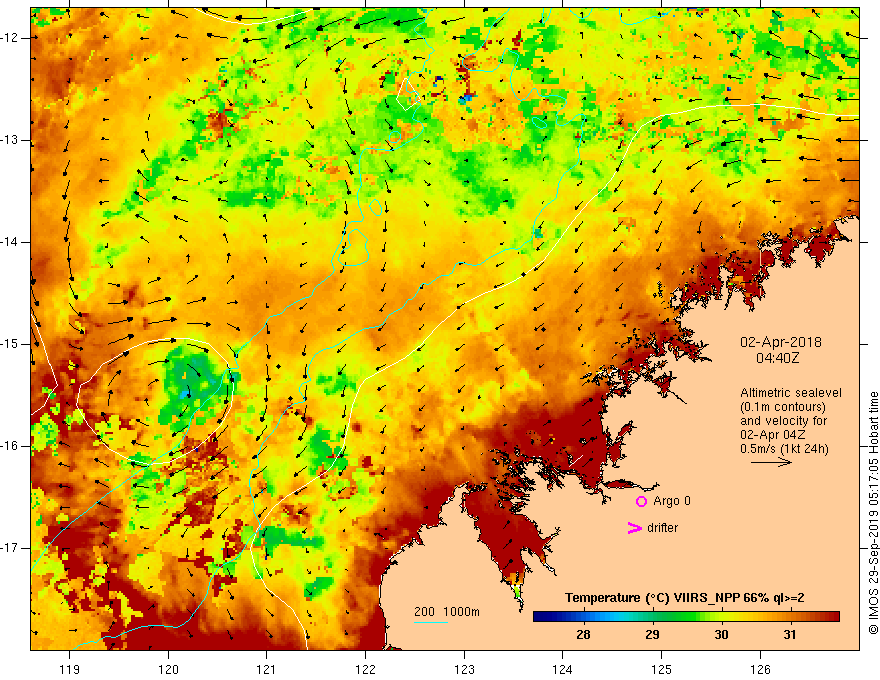Click the magenta Argo circle legend symbol
The image size is (880, 680).
click(641, 501)
